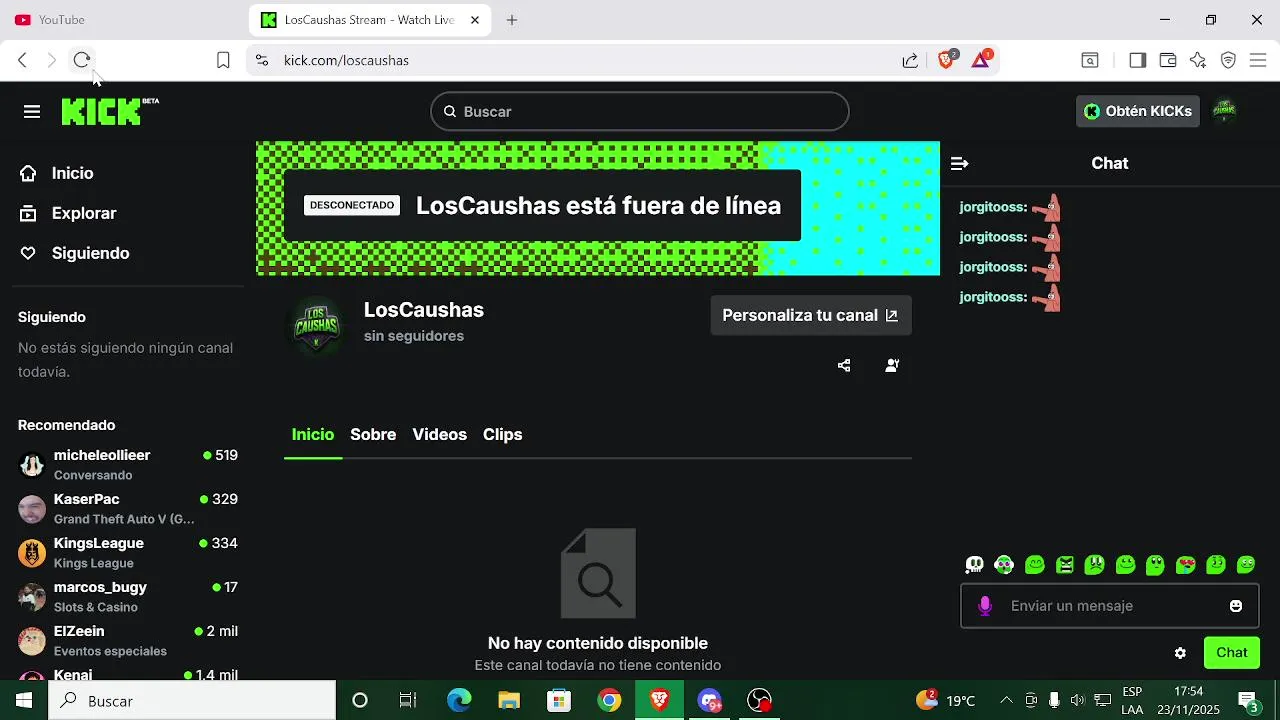Toggle the browser sidebar panel icon
This screenshot has width=1280, height=720.
pos(1137,60)
